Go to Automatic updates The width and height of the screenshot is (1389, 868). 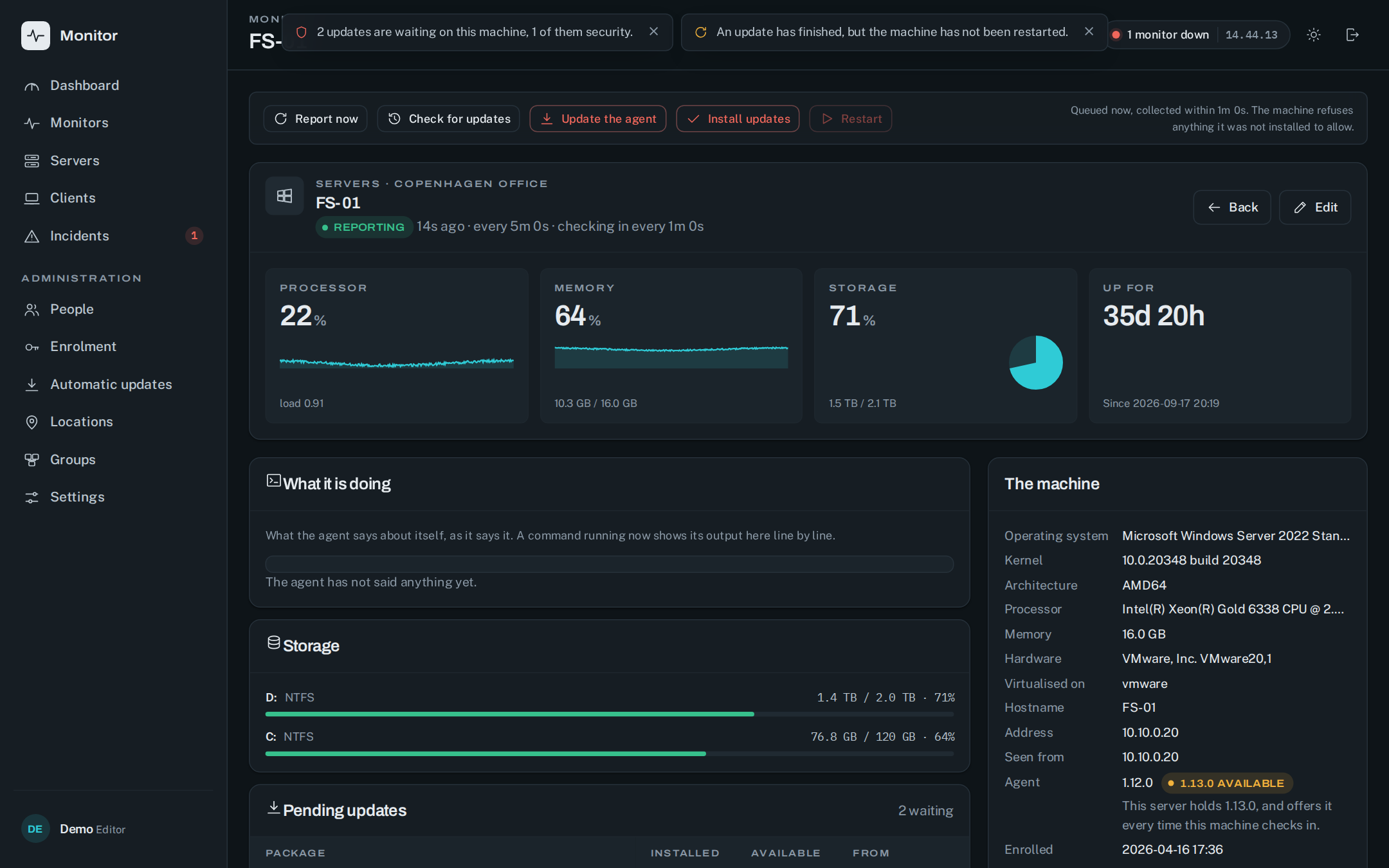click(x=113, y=384)
